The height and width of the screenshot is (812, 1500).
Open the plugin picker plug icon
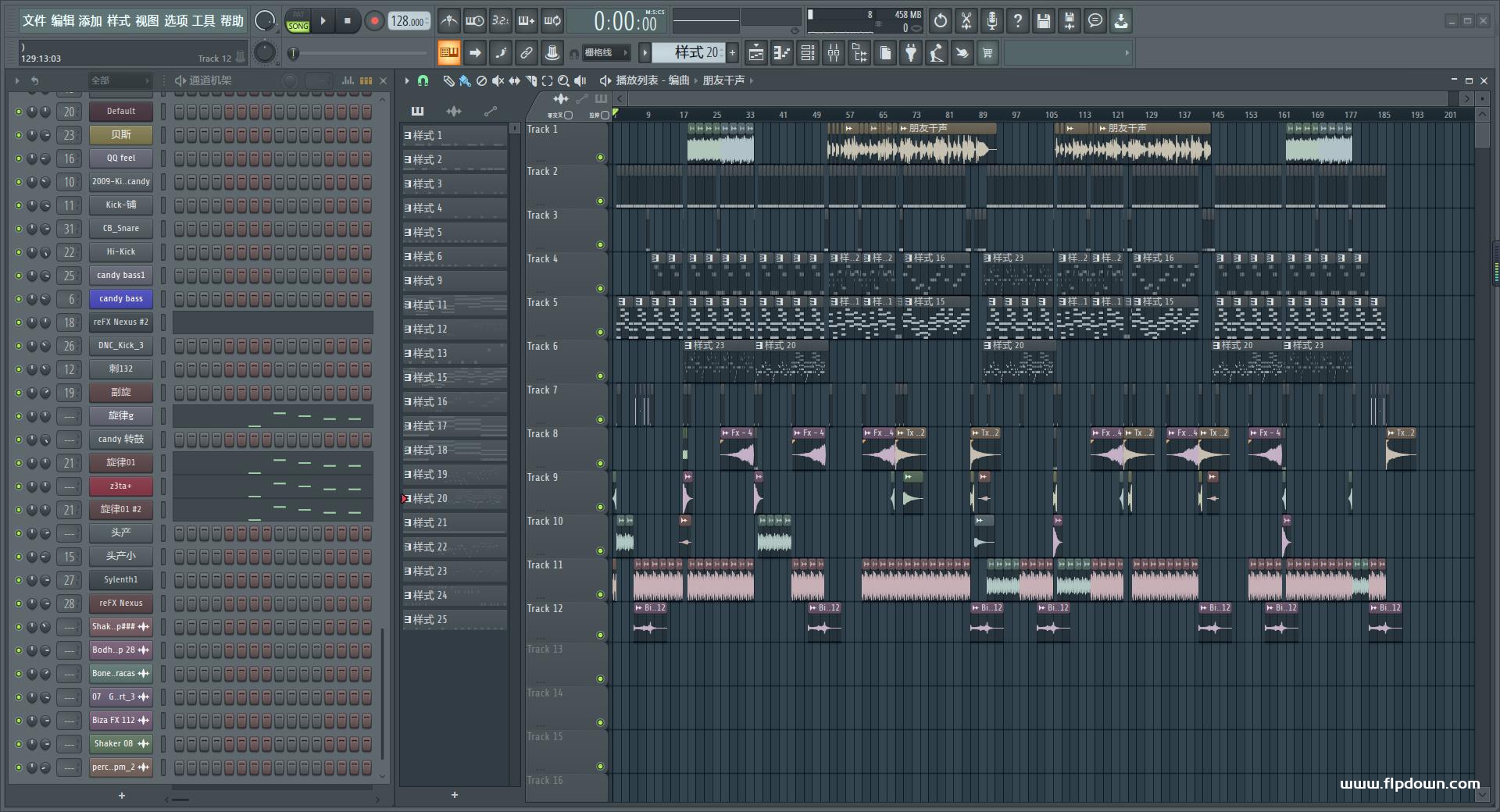pyautogui.click(x=911, y=53)
